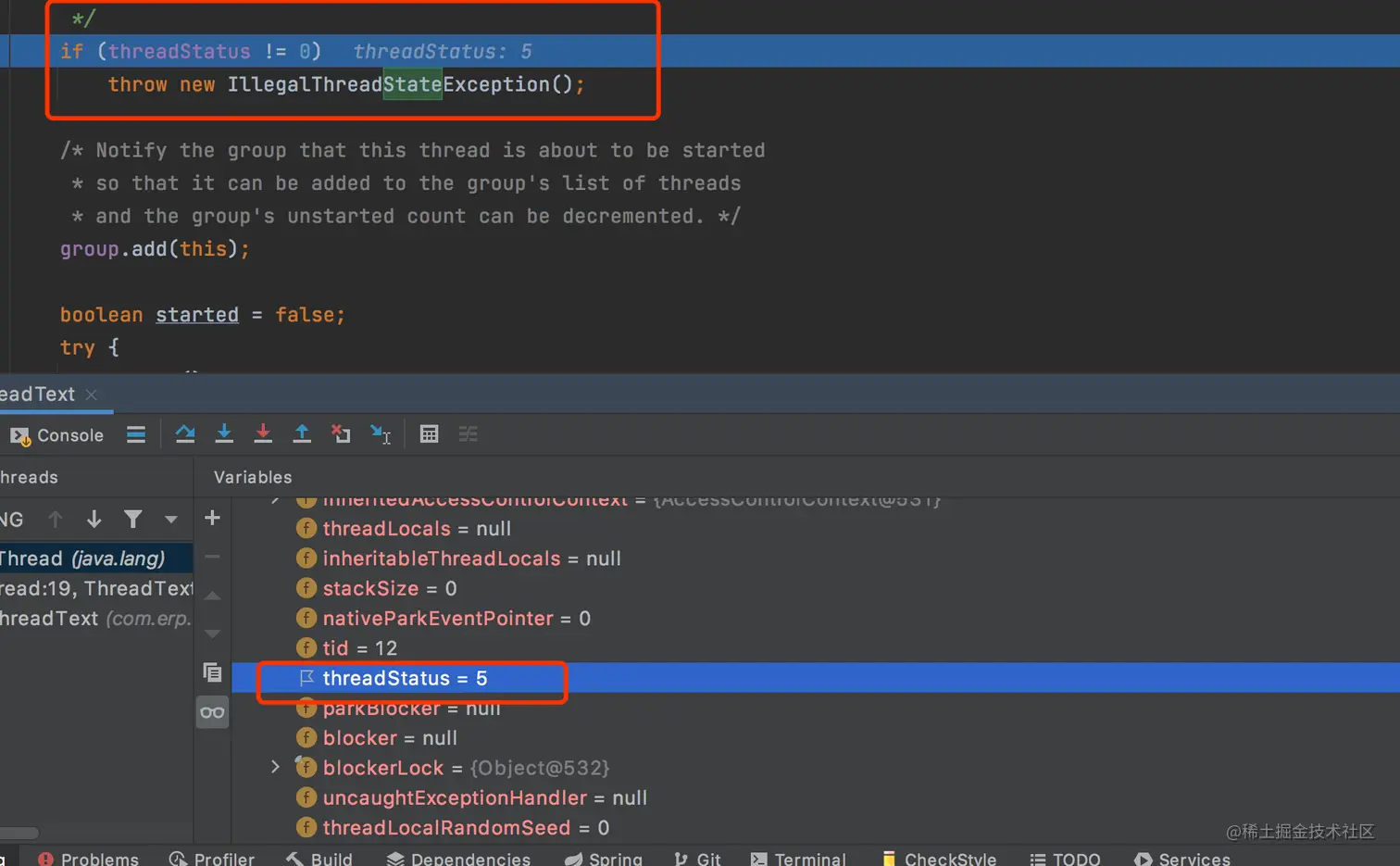Move watch down with the triangle icon
This screenshot has width=1400, height=866.
click(x=212, y=634)
